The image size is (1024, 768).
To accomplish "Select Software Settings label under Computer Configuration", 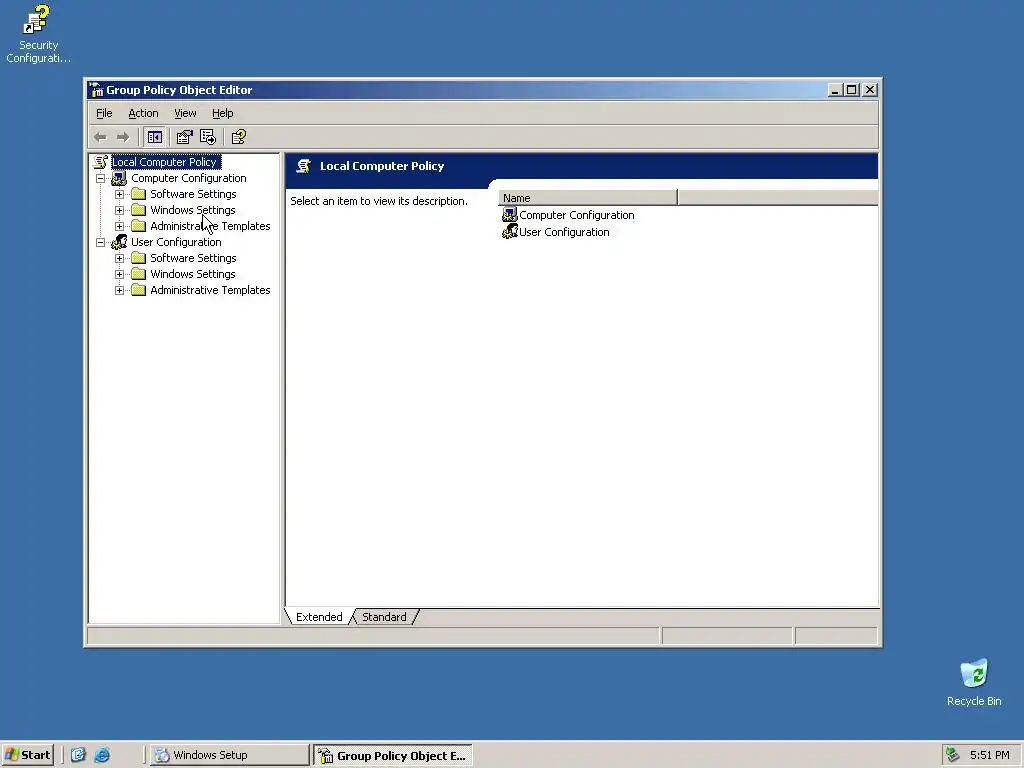I will pyautogui.click(x=193, y=194).
